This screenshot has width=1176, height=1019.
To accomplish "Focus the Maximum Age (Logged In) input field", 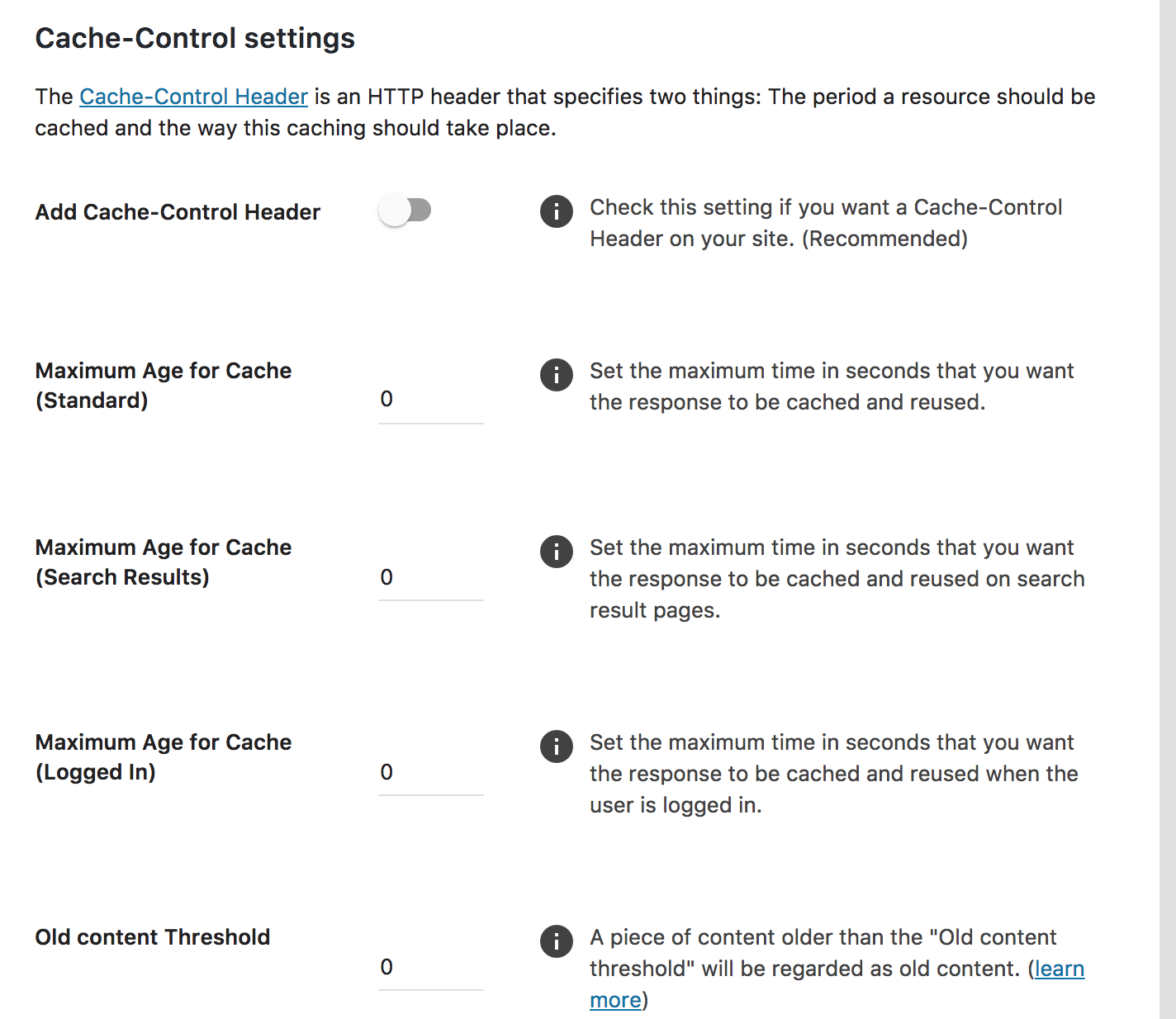I will [430, 772].
